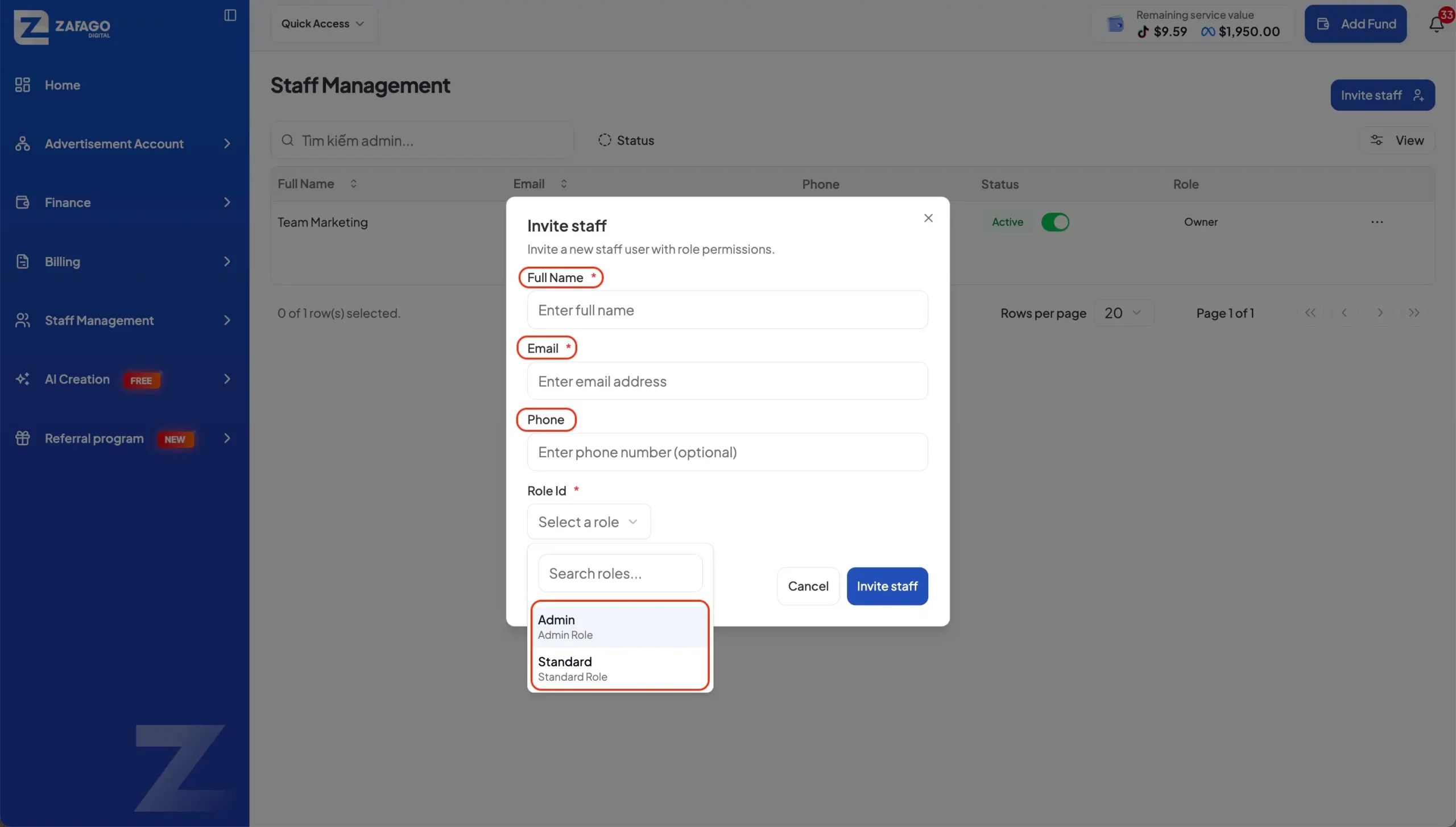Toggle the Active status switch off
Screen dimensions: 1456x827
(x=1055, y=222)
